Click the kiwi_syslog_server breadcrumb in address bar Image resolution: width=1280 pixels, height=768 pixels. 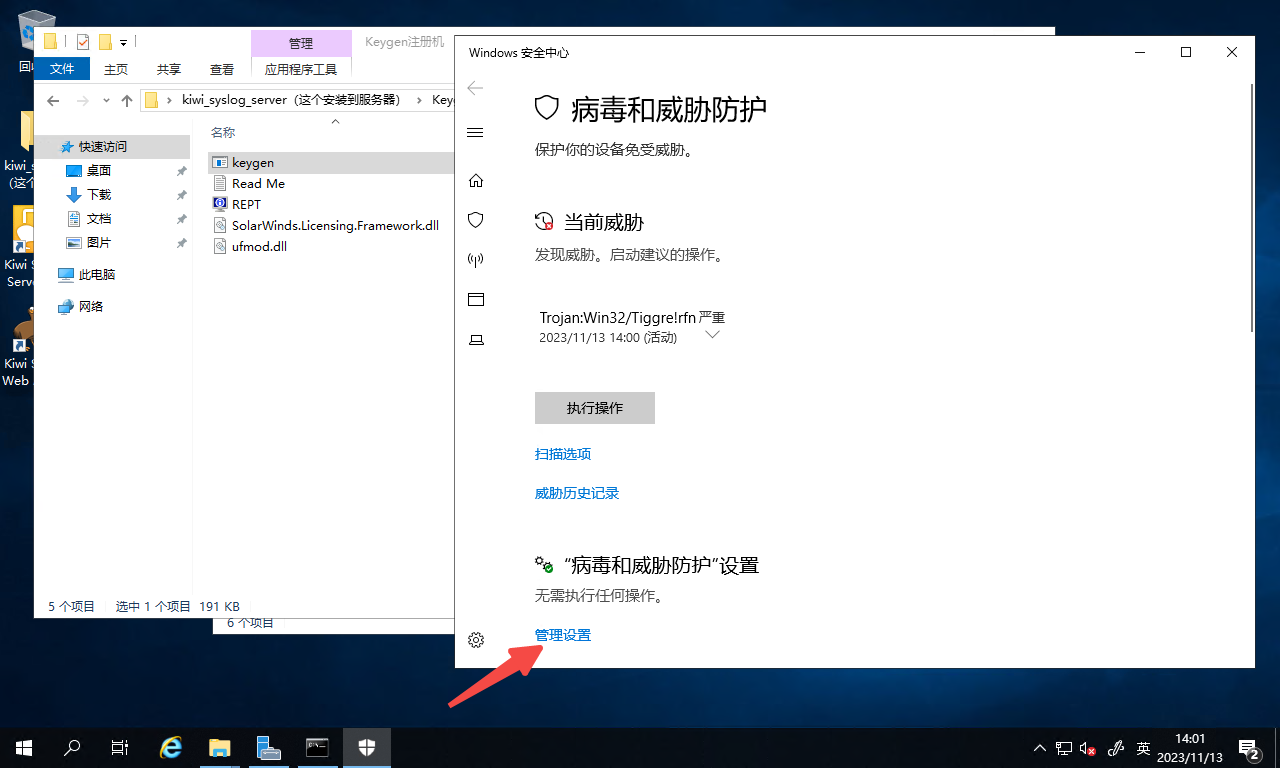[290, 100]
